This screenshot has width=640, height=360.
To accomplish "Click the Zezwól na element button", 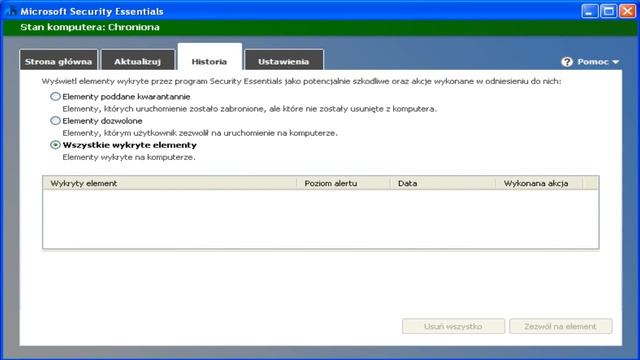I will click(560, 326).
